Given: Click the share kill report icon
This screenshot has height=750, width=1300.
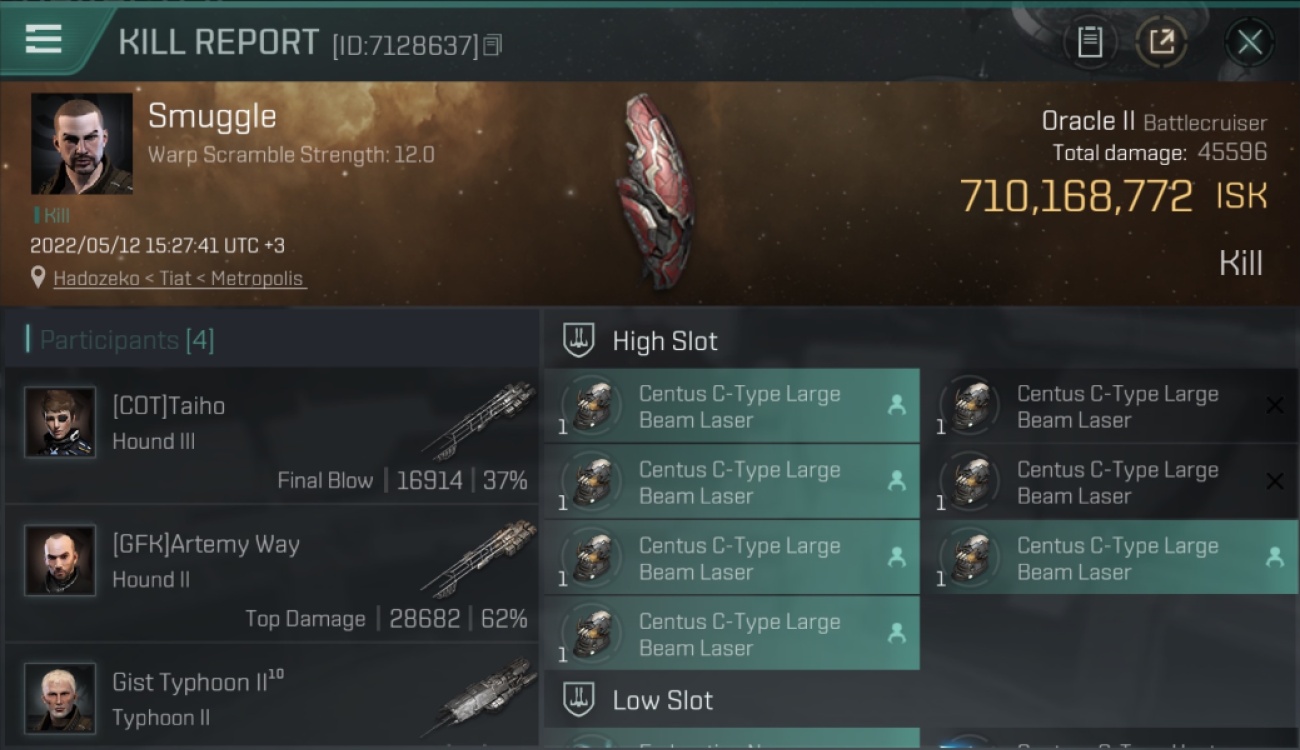Looking at the screenshot, I should click(x=1161, y=42).
